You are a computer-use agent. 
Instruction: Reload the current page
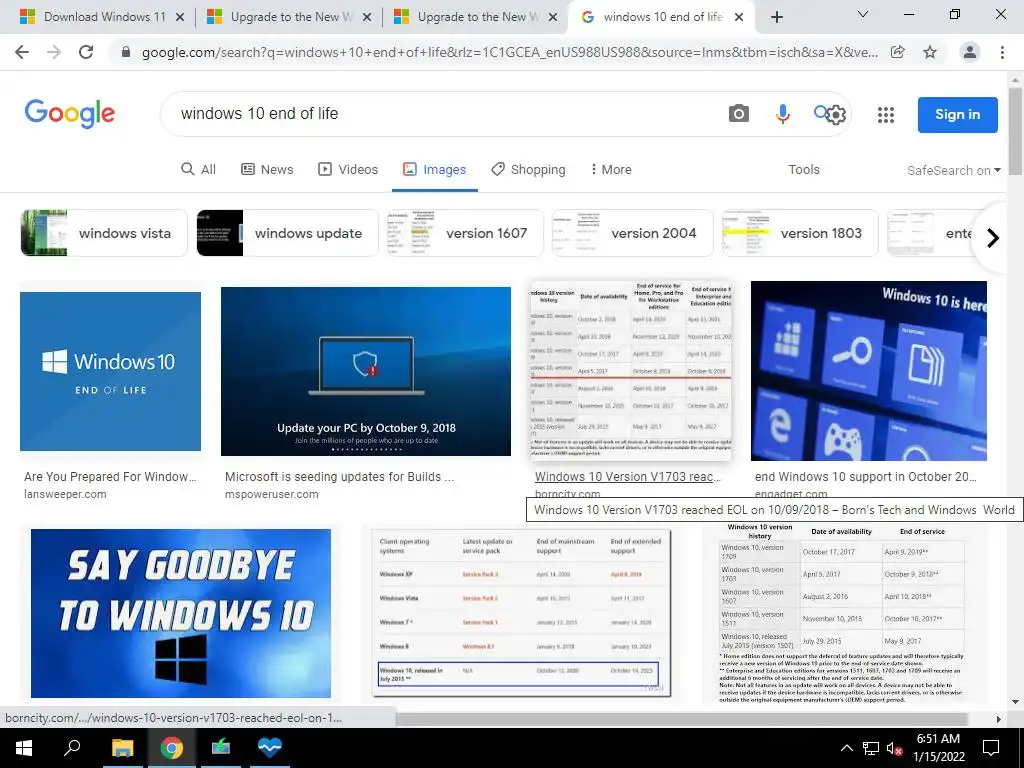click(86, 52)
